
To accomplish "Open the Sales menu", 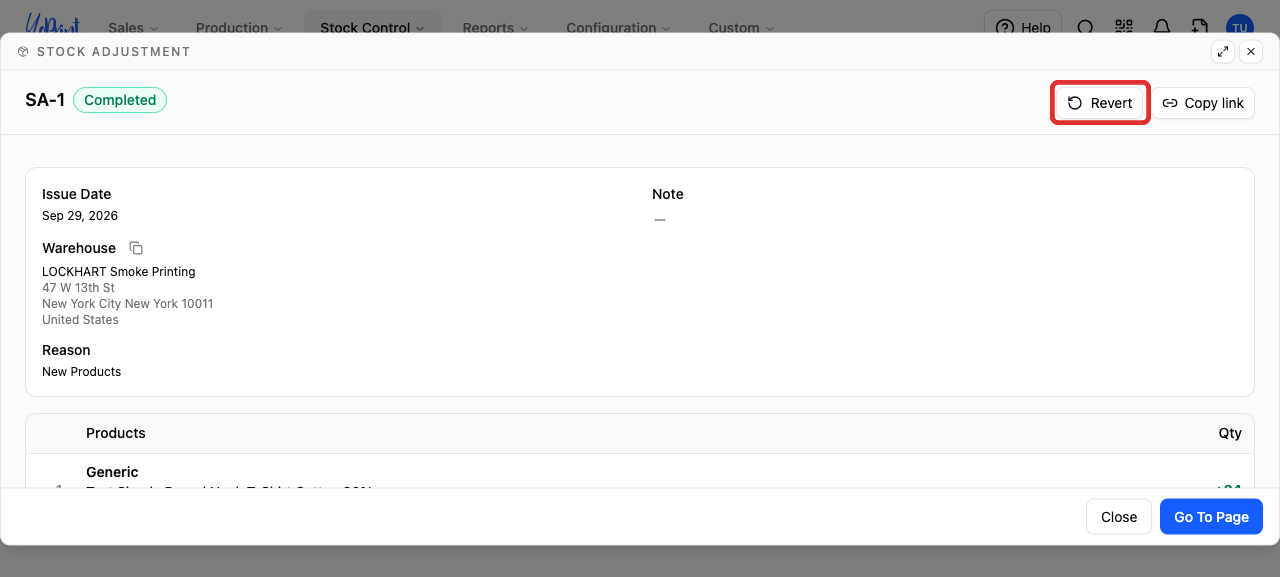I will pyautogui.click(x=133, y=28).
